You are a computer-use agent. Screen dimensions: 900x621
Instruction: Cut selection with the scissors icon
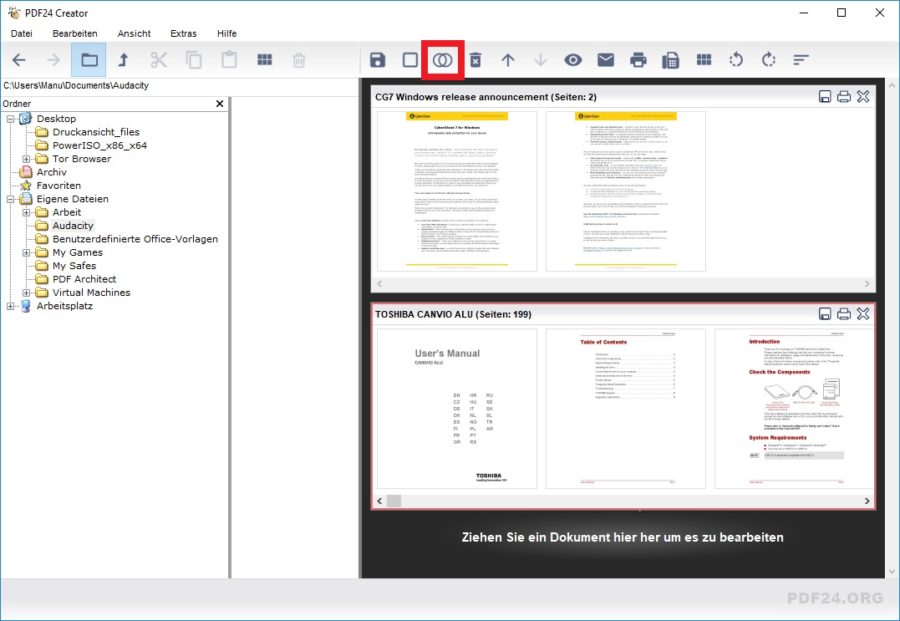pyautogui.click(x=157, y=59)
